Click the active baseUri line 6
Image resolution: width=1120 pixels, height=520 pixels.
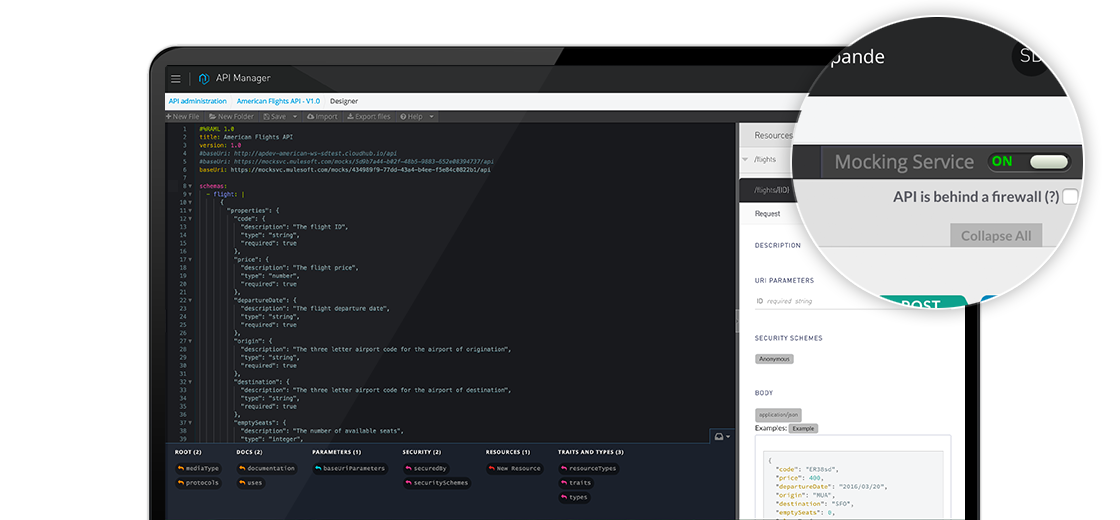346,170
